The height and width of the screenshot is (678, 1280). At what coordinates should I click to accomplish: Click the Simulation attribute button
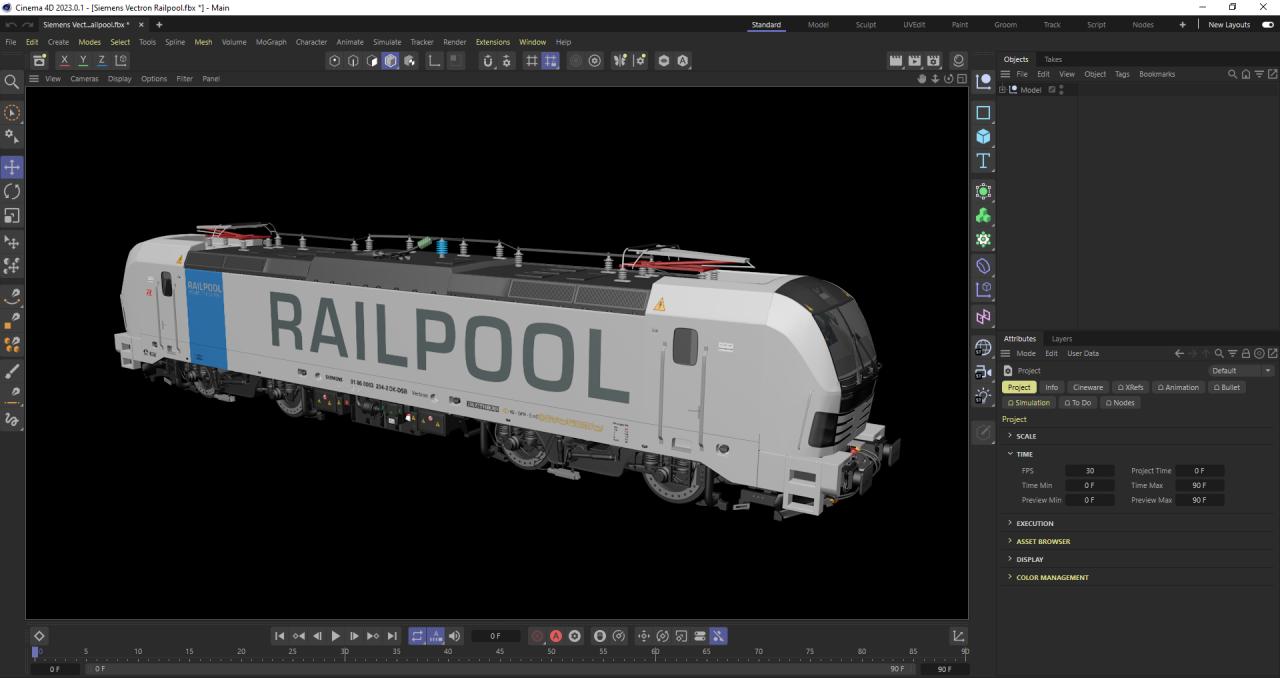[x=1029, y=403]
